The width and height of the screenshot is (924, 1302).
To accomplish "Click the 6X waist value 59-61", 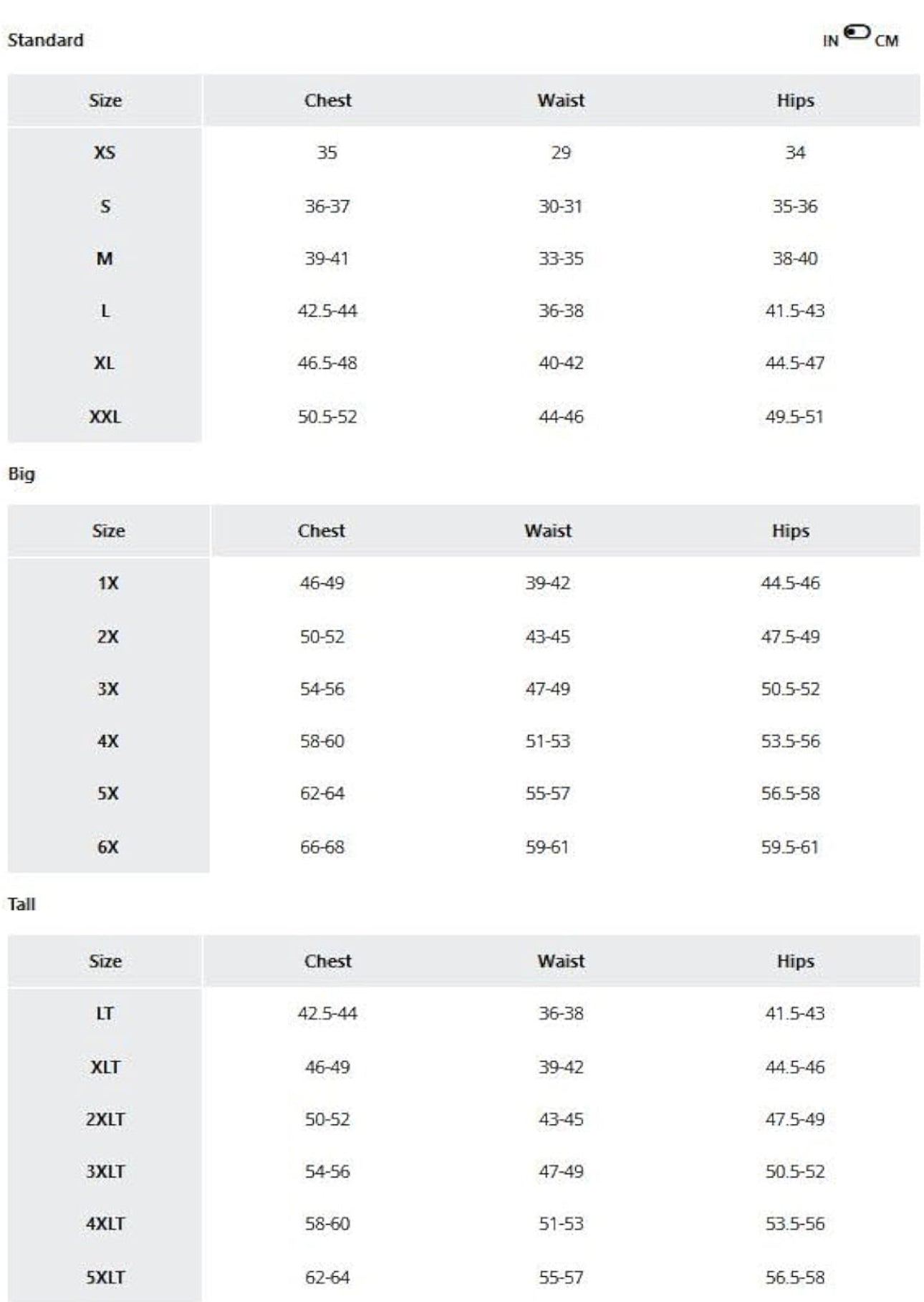I will pos(547,847).
